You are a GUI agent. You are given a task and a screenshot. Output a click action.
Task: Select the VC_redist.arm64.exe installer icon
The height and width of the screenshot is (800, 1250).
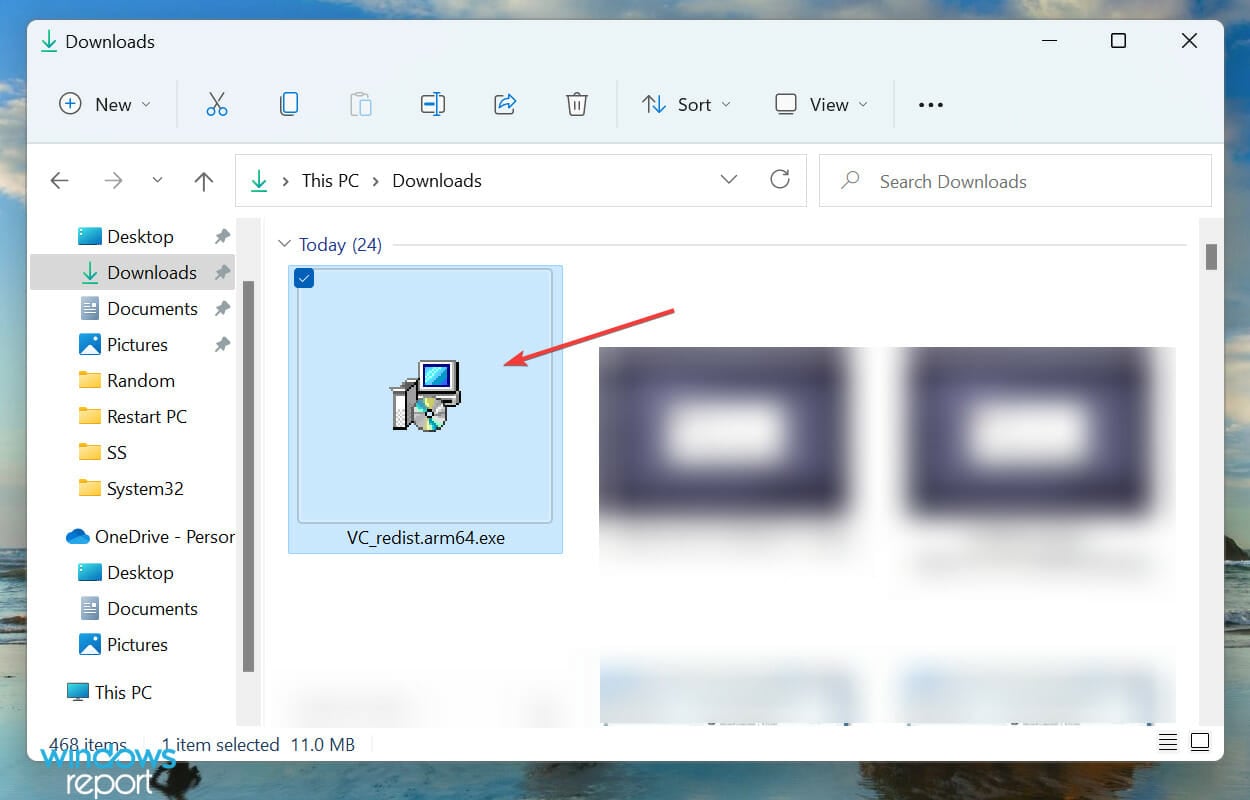click(x=426, y=395)
